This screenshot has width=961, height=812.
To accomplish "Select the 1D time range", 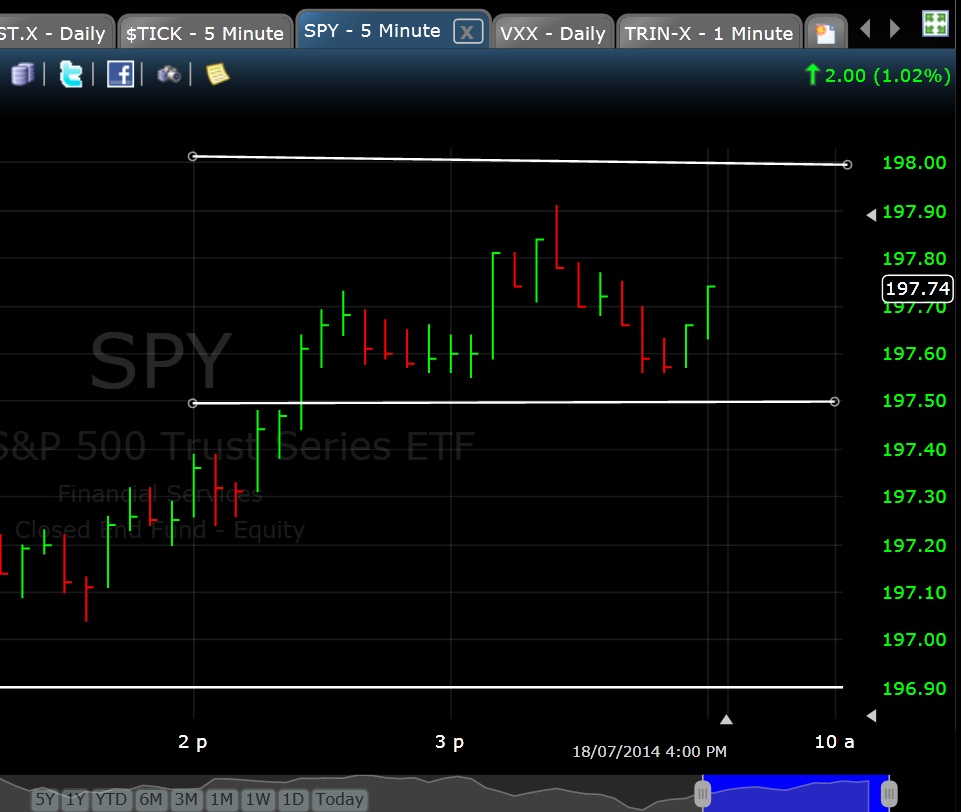I will (293, 799).
